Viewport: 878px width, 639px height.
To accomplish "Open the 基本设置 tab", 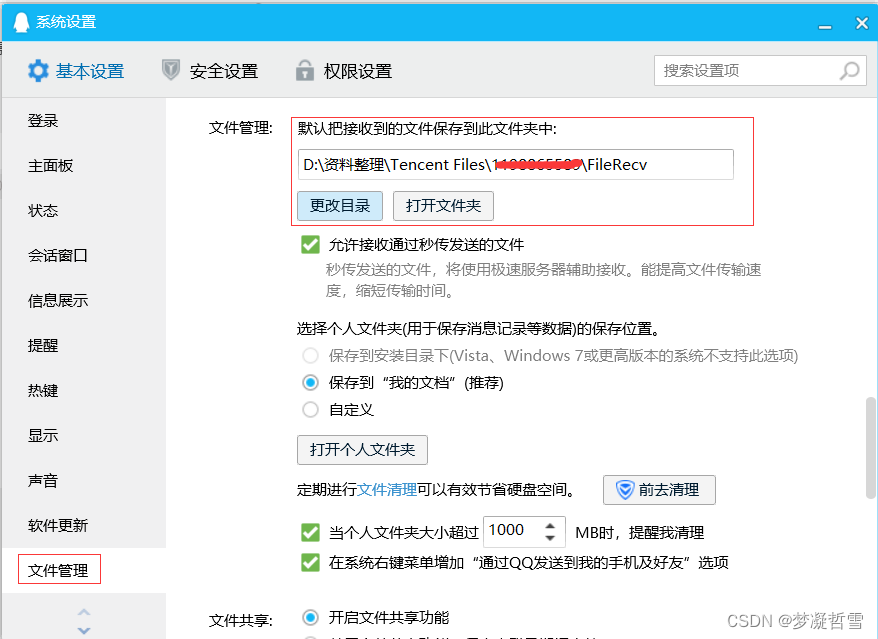I will [x=76, y=71].
